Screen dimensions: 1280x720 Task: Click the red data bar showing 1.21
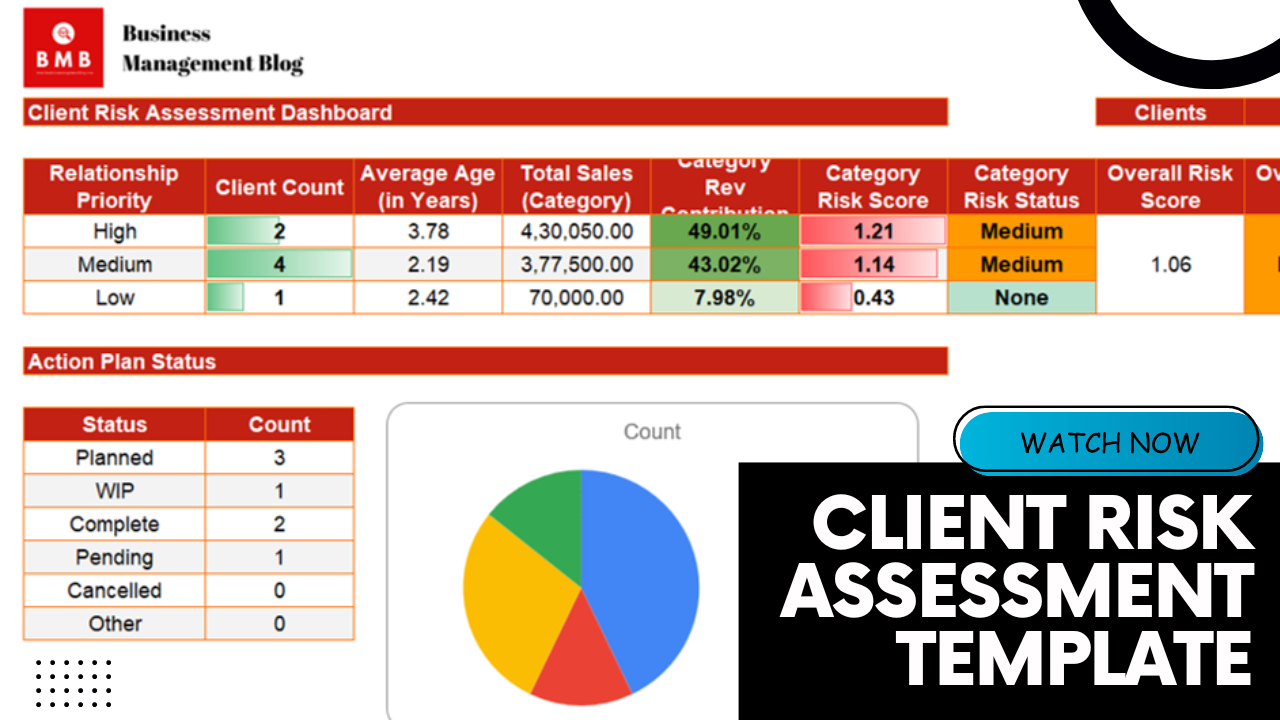click(x=872, y=231)
